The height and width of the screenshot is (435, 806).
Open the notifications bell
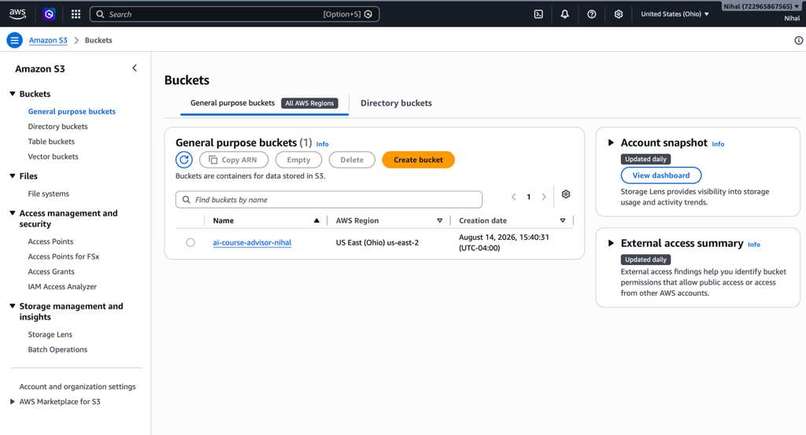pyautogui.click(x=564, y=14)
